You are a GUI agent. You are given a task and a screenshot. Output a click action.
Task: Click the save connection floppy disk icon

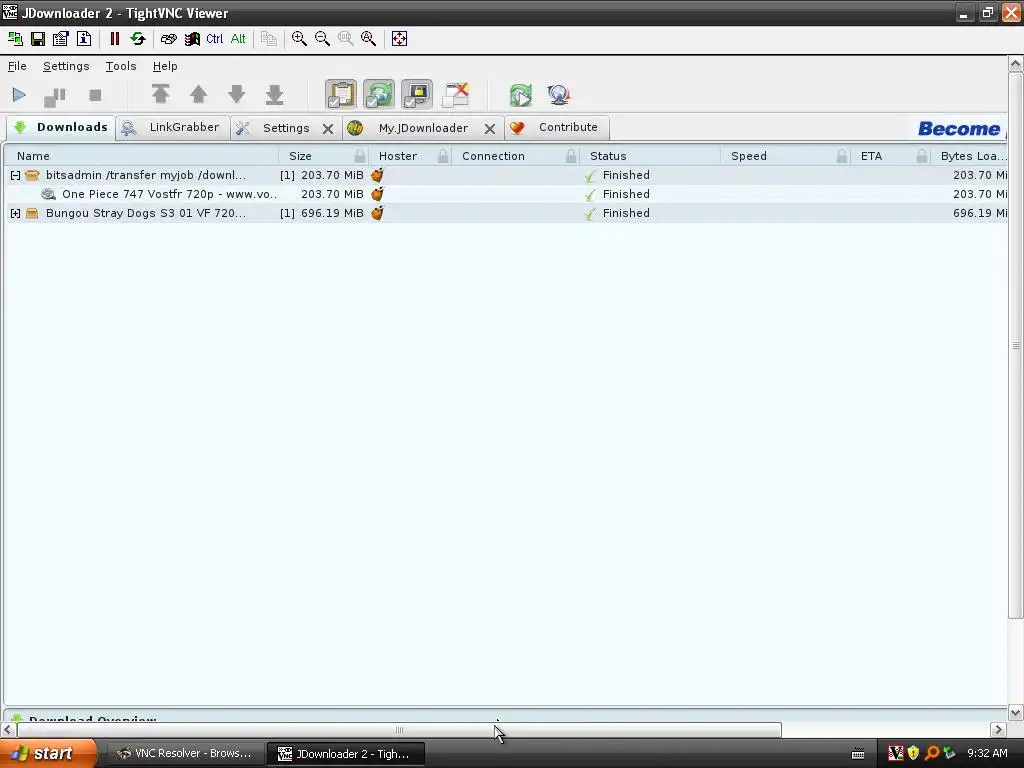point(38,39)
